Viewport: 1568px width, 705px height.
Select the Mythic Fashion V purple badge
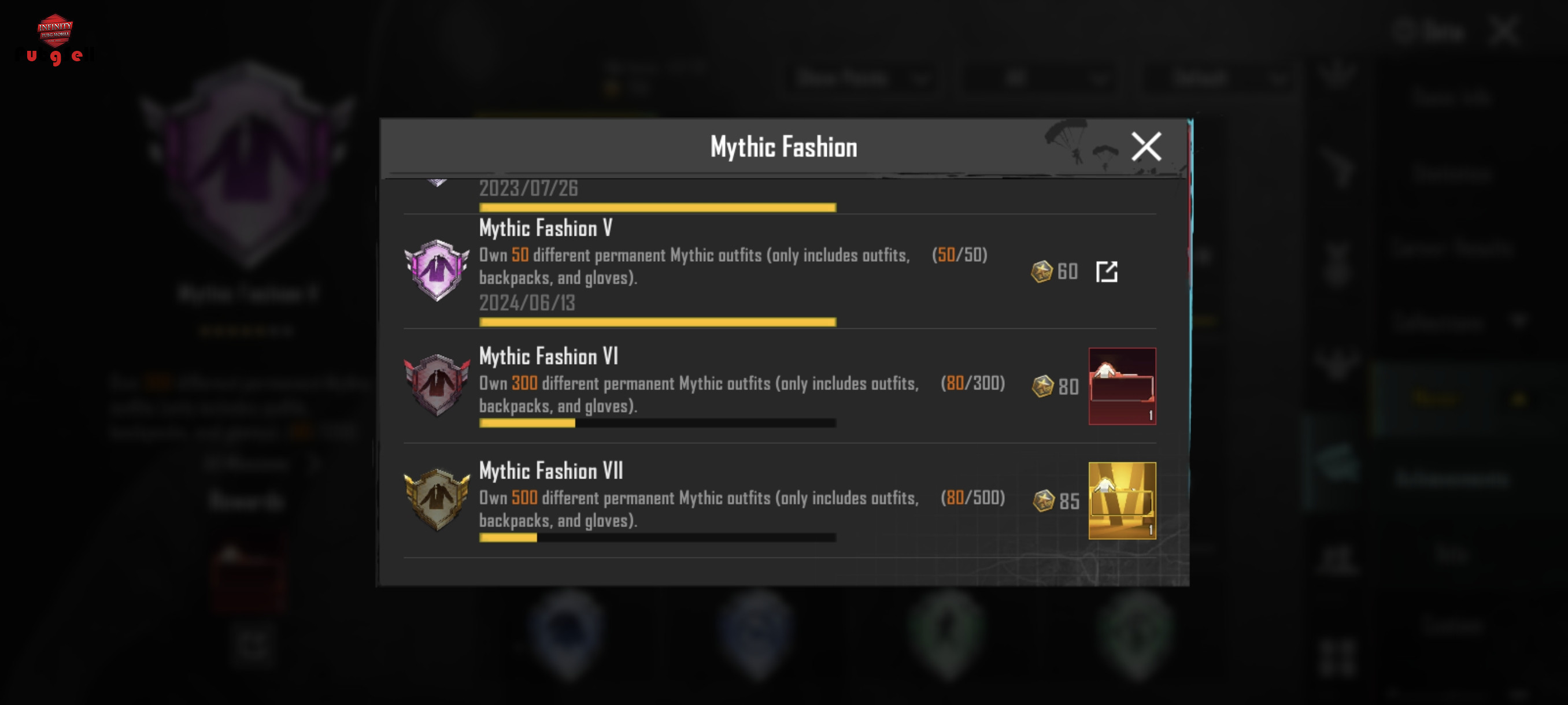[437, 270]
